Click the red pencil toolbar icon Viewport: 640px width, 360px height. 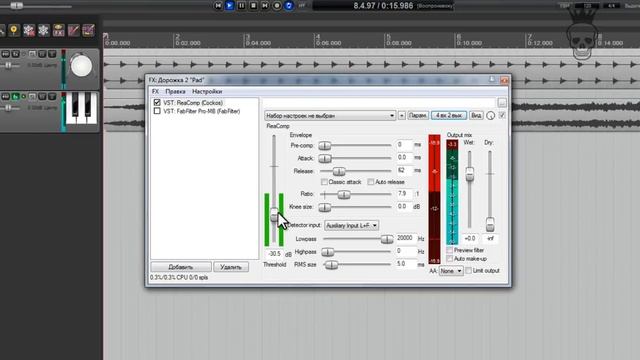pos(73,30)
